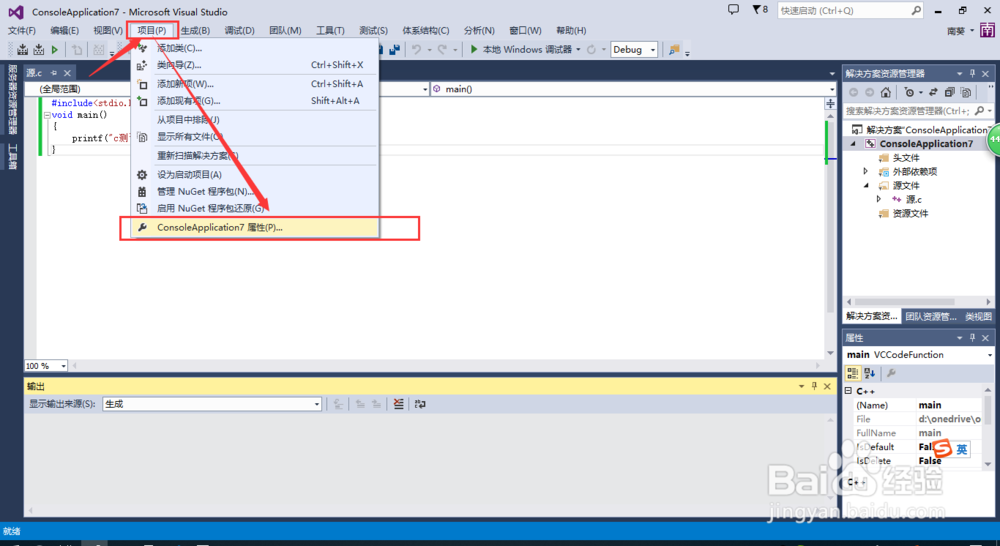The width and height of the screenshot is (1000, 546).
Task: Open the 工具箱 side tab
Action: [12, 157]
